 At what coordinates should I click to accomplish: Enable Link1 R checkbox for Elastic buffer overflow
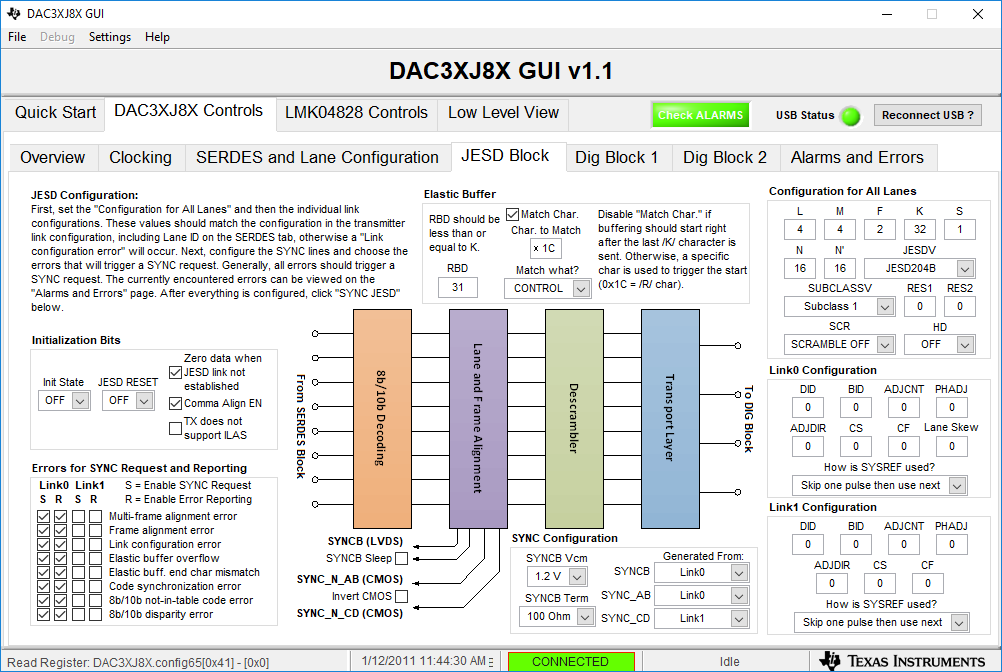coord(95,558)
